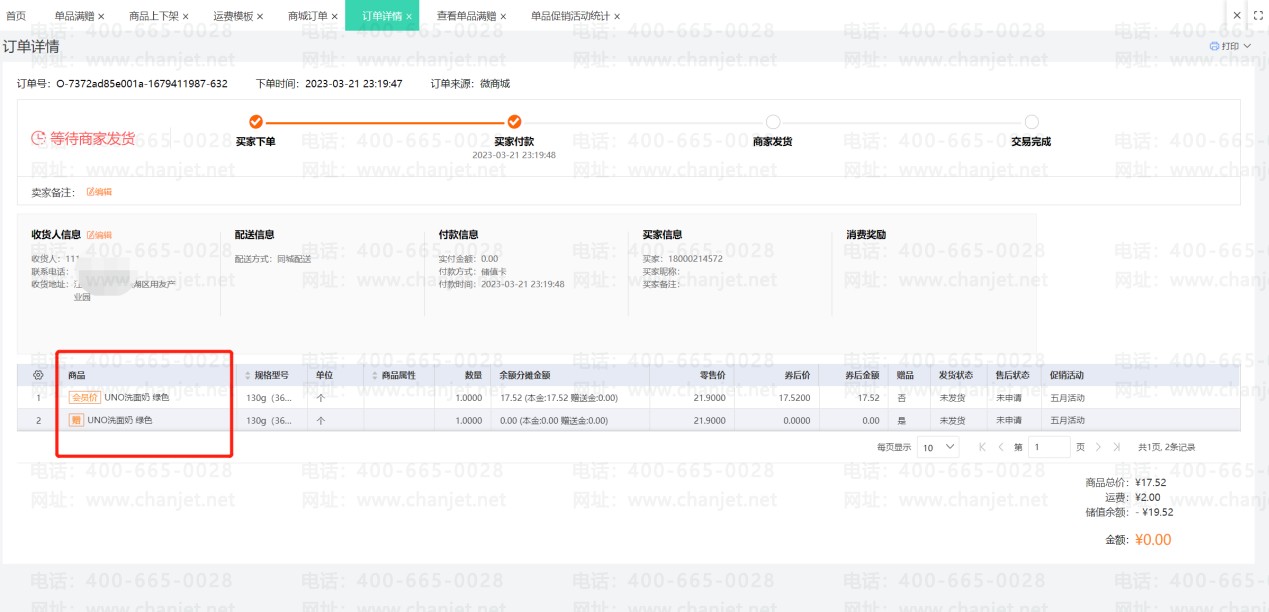
Task: Go to first page arrow
Action: [x=982, y=447]
